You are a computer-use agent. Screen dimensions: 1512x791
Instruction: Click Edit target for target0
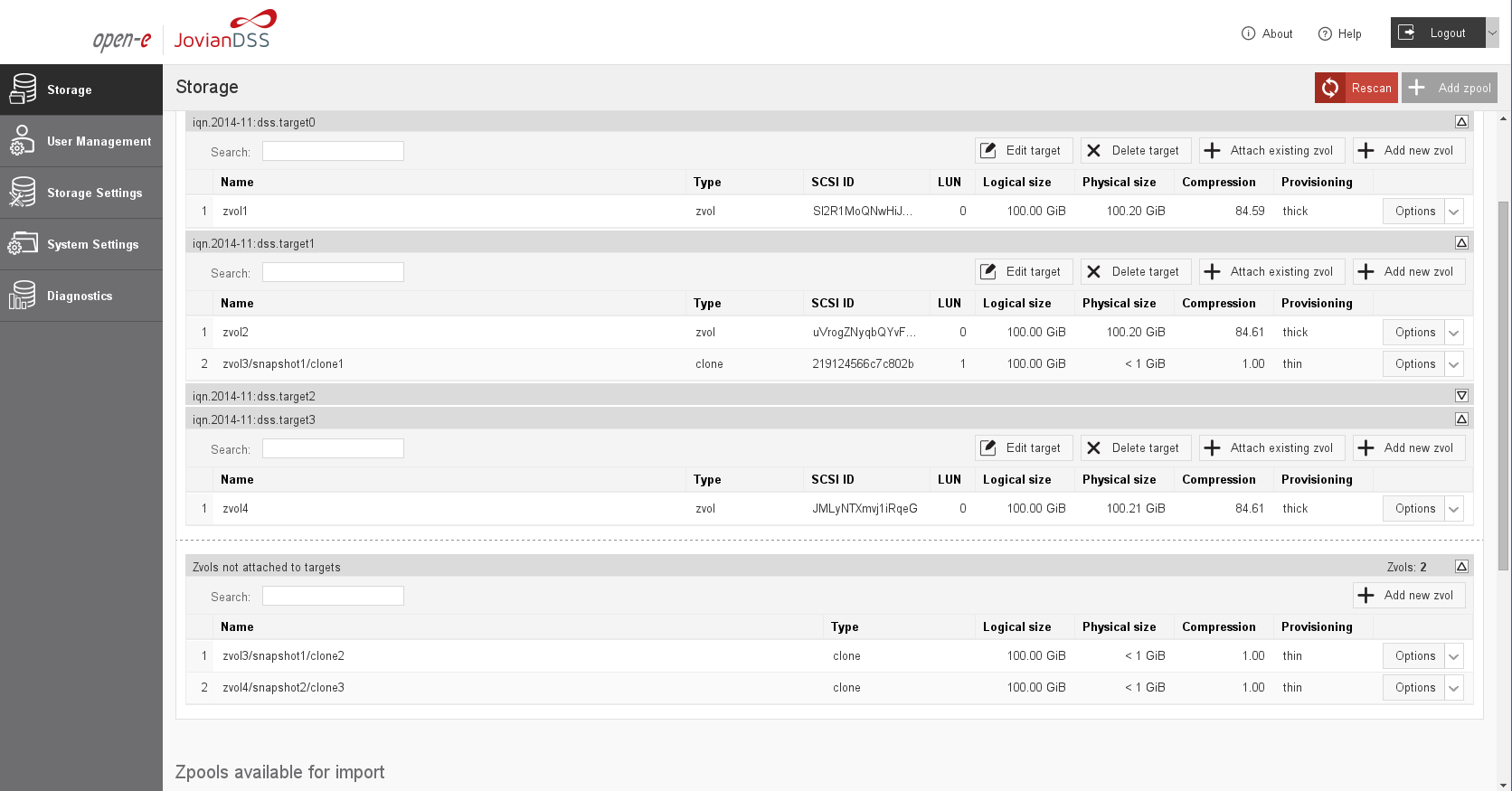coord(1024,151)
